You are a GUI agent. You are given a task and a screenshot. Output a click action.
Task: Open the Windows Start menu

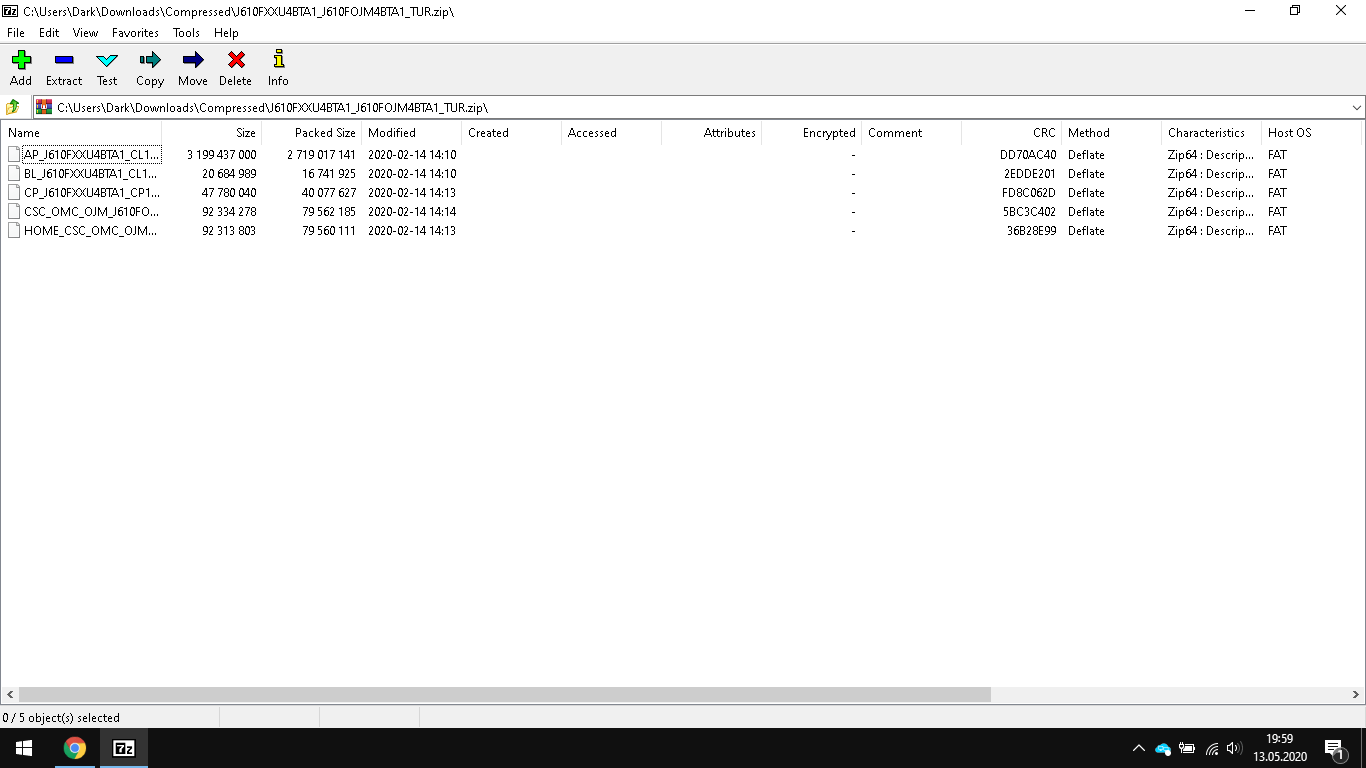tap(24, 748)
